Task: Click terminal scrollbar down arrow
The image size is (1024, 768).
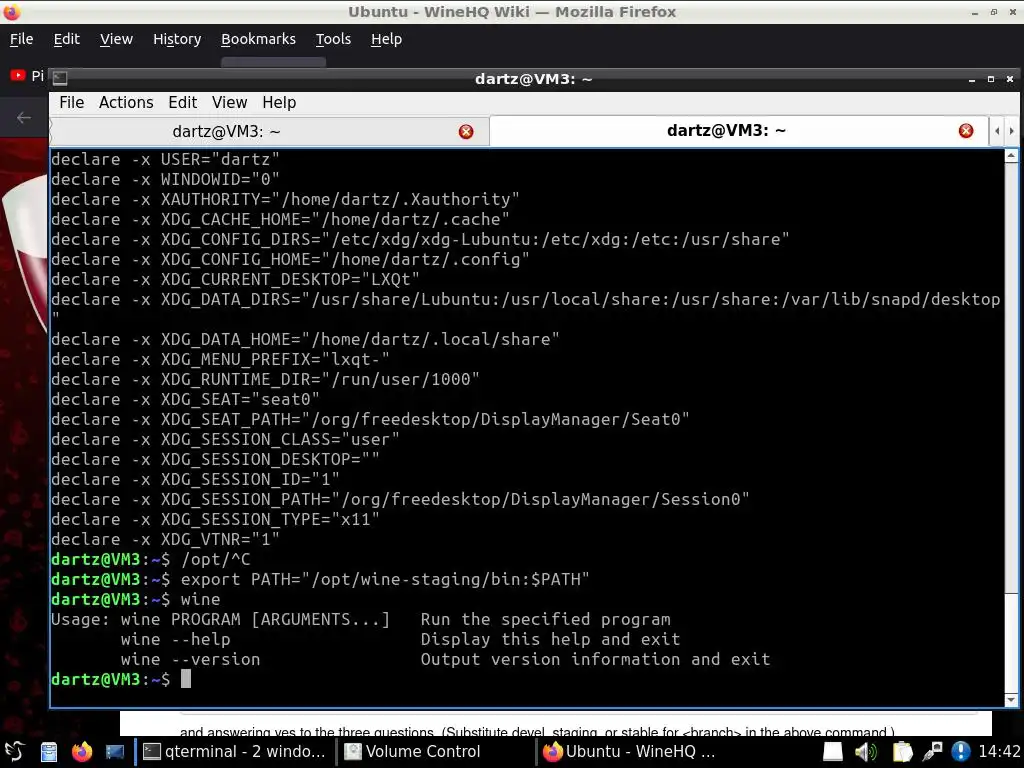Action: click(1011, 700)
